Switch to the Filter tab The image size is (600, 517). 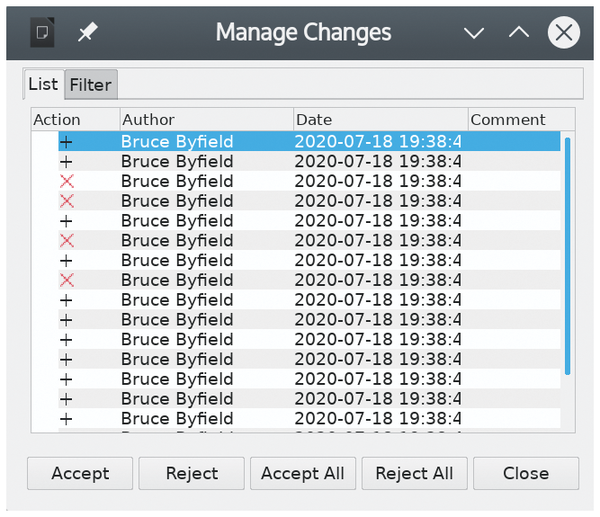click(90, 85)
